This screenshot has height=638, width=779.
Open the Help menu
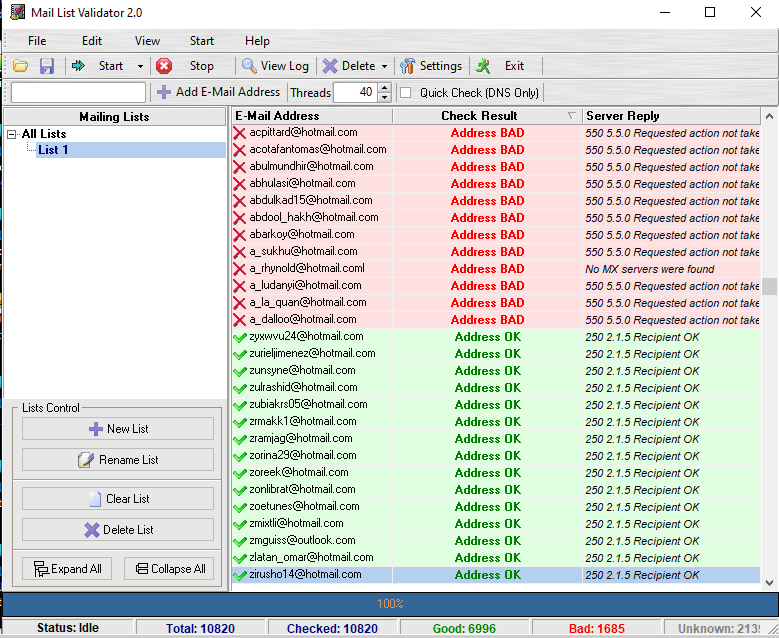[257, 41]
